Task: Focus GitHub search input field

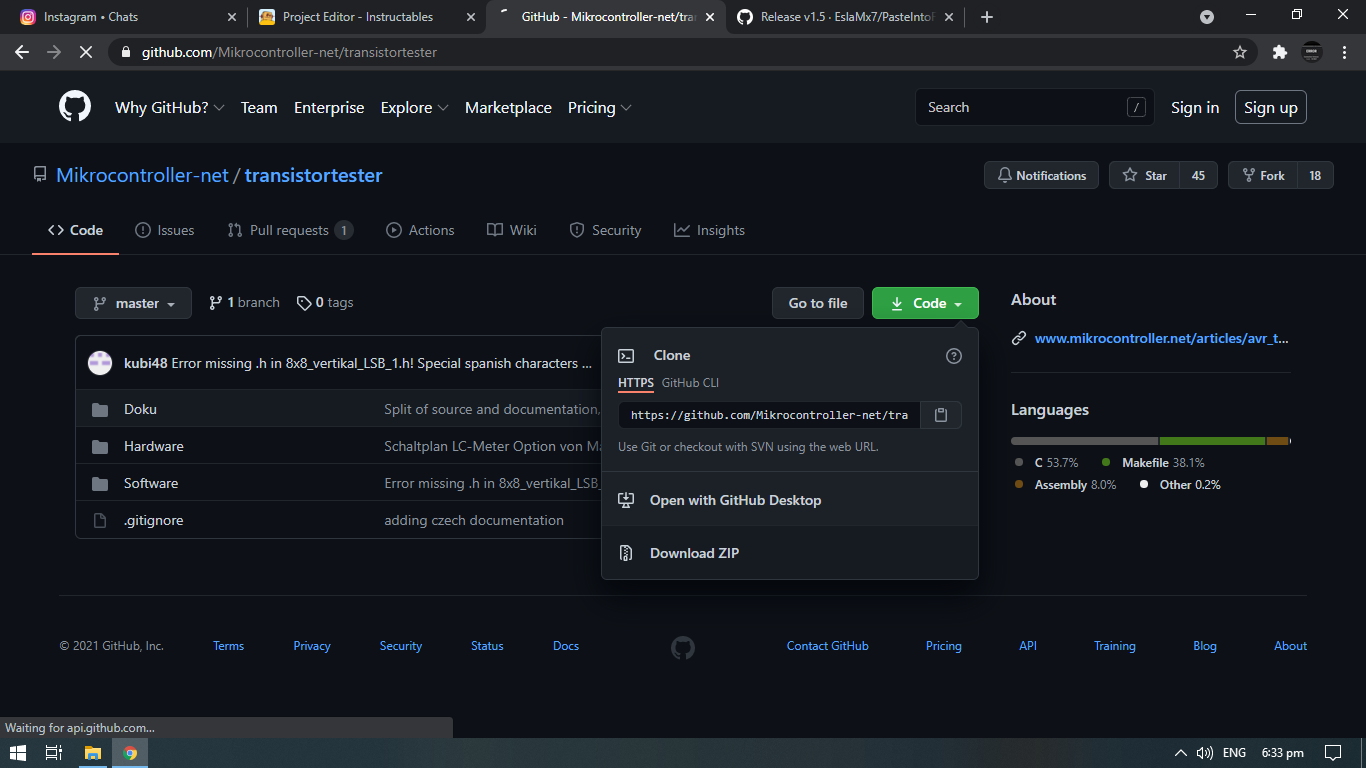Action: (1035, 107)
